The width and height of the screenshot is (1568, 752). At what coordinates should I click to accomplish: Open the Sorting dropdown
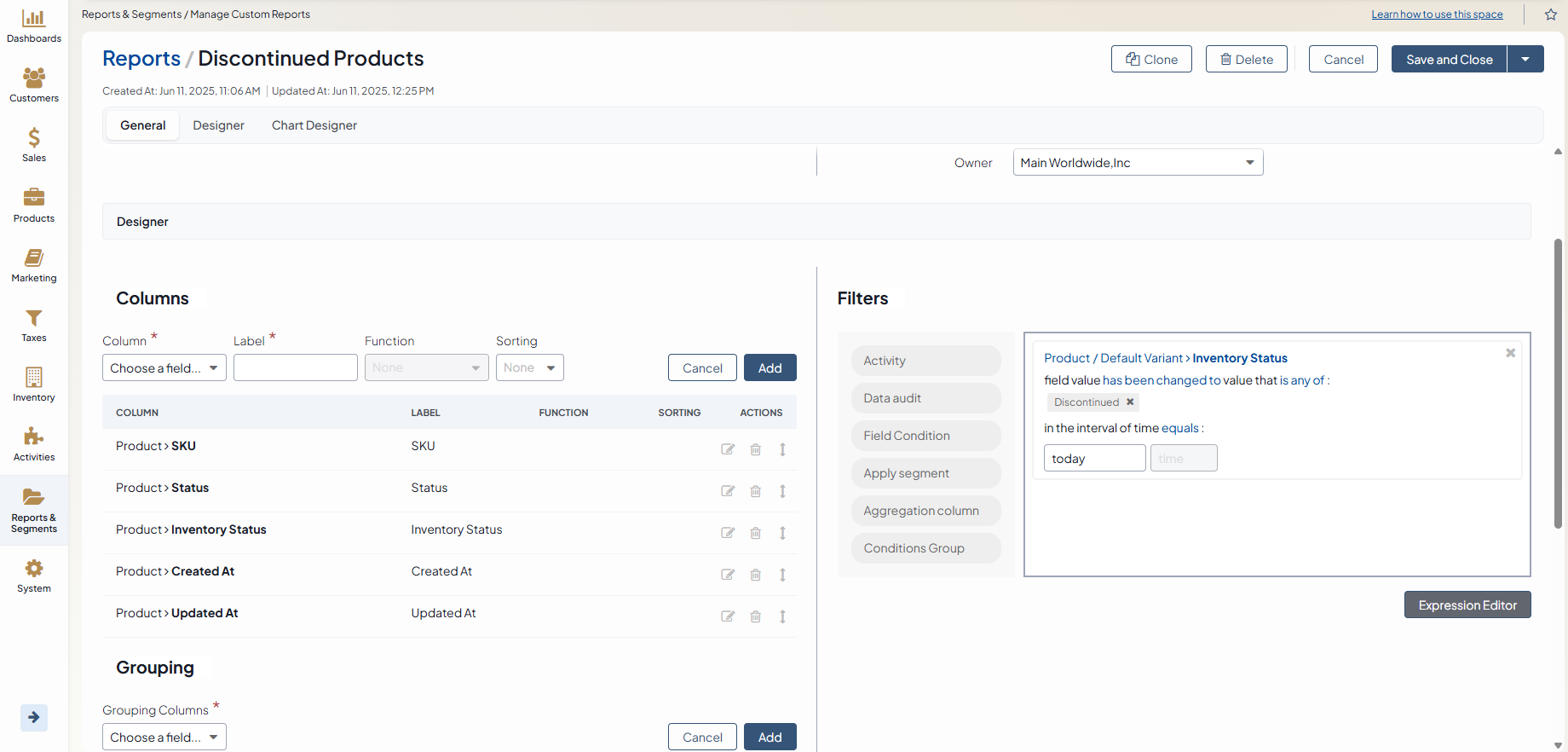click(529, 368)
